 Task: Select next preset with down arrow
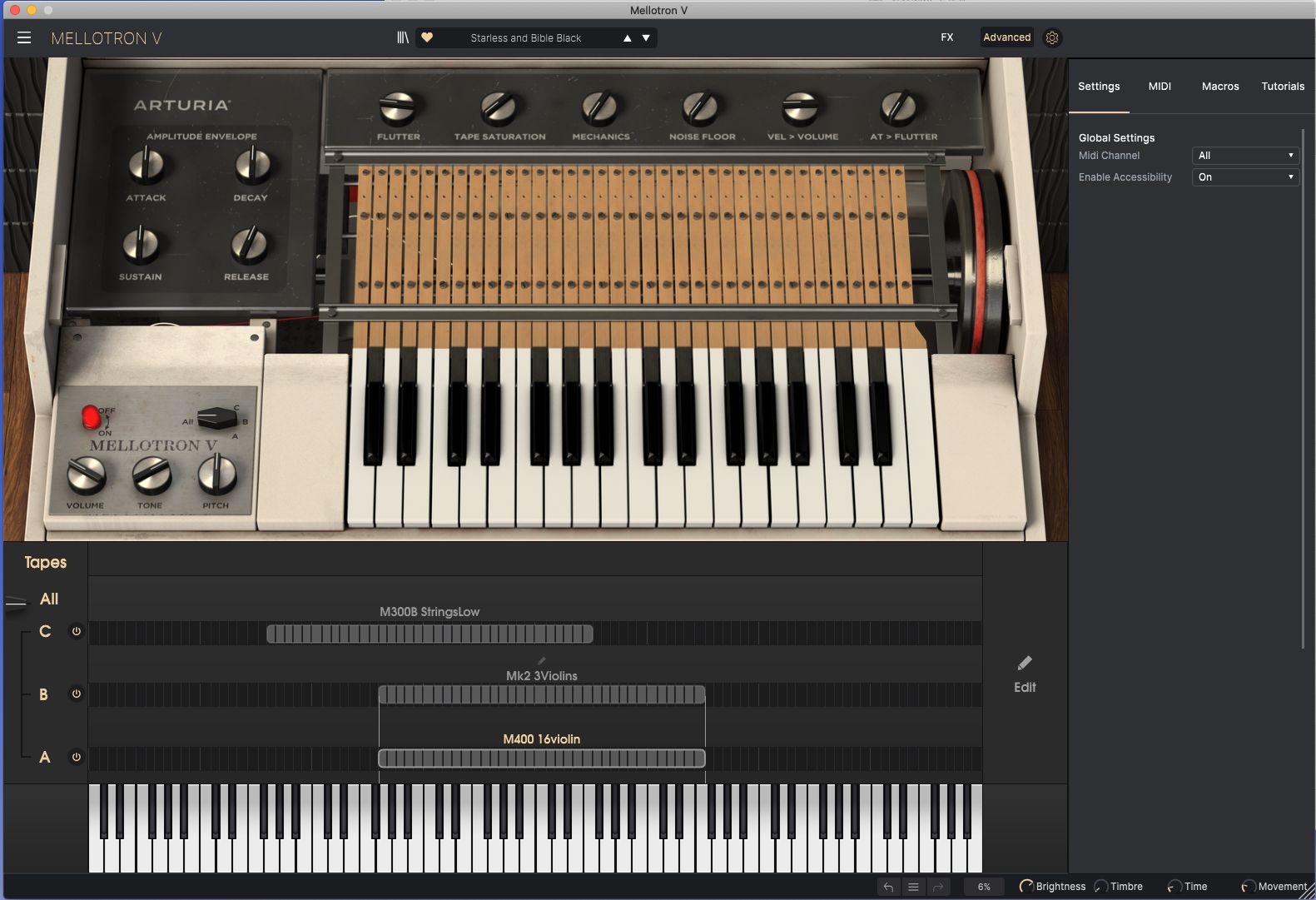click(x=646, y=38)
